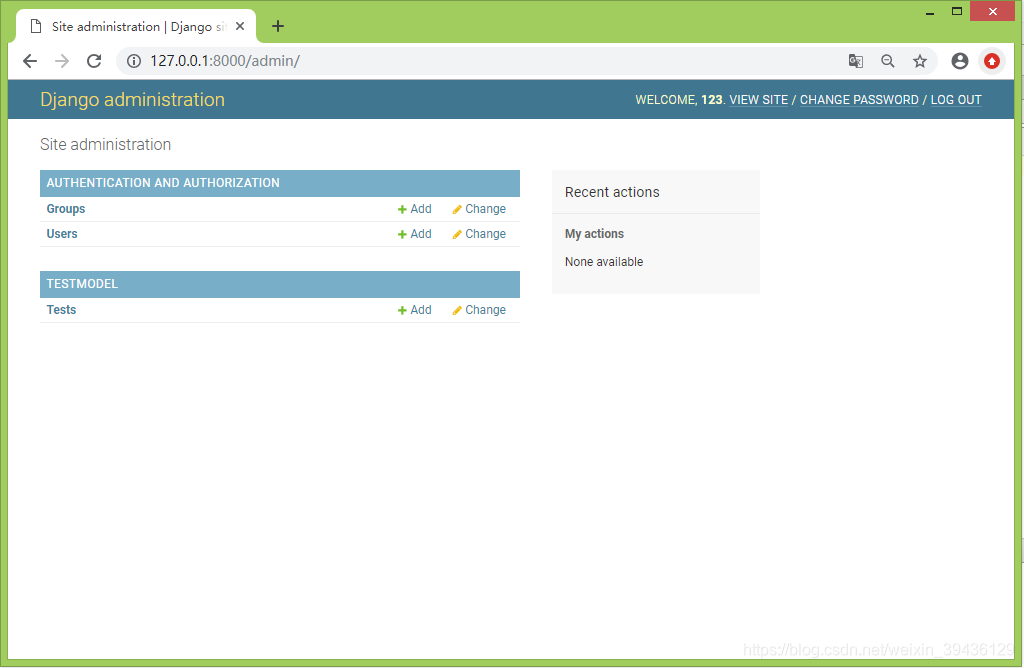Open the Users model link
The image size is (1024, 668).
click(x=62, y=234)
